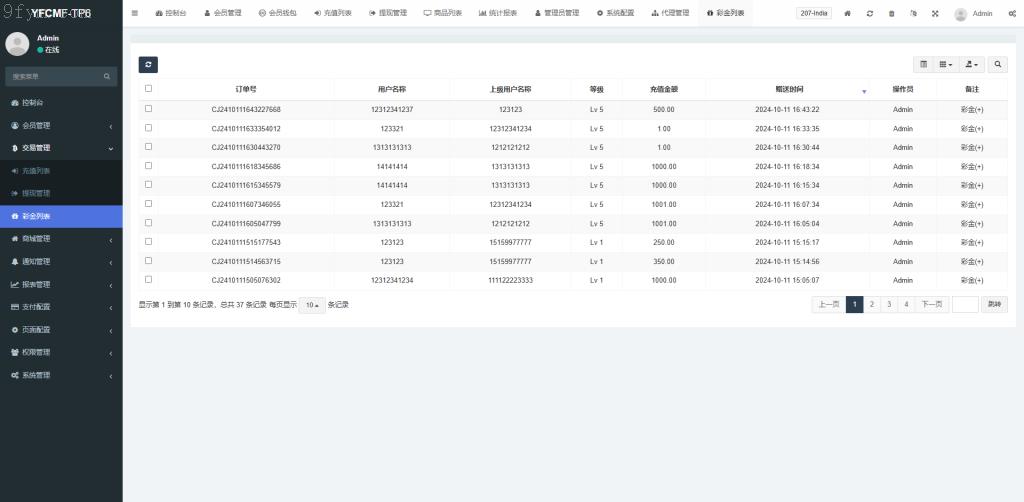Expand 会员管理 in the sidebar
This screenshot has width=1024, height=502.
[x=61, y=126]
